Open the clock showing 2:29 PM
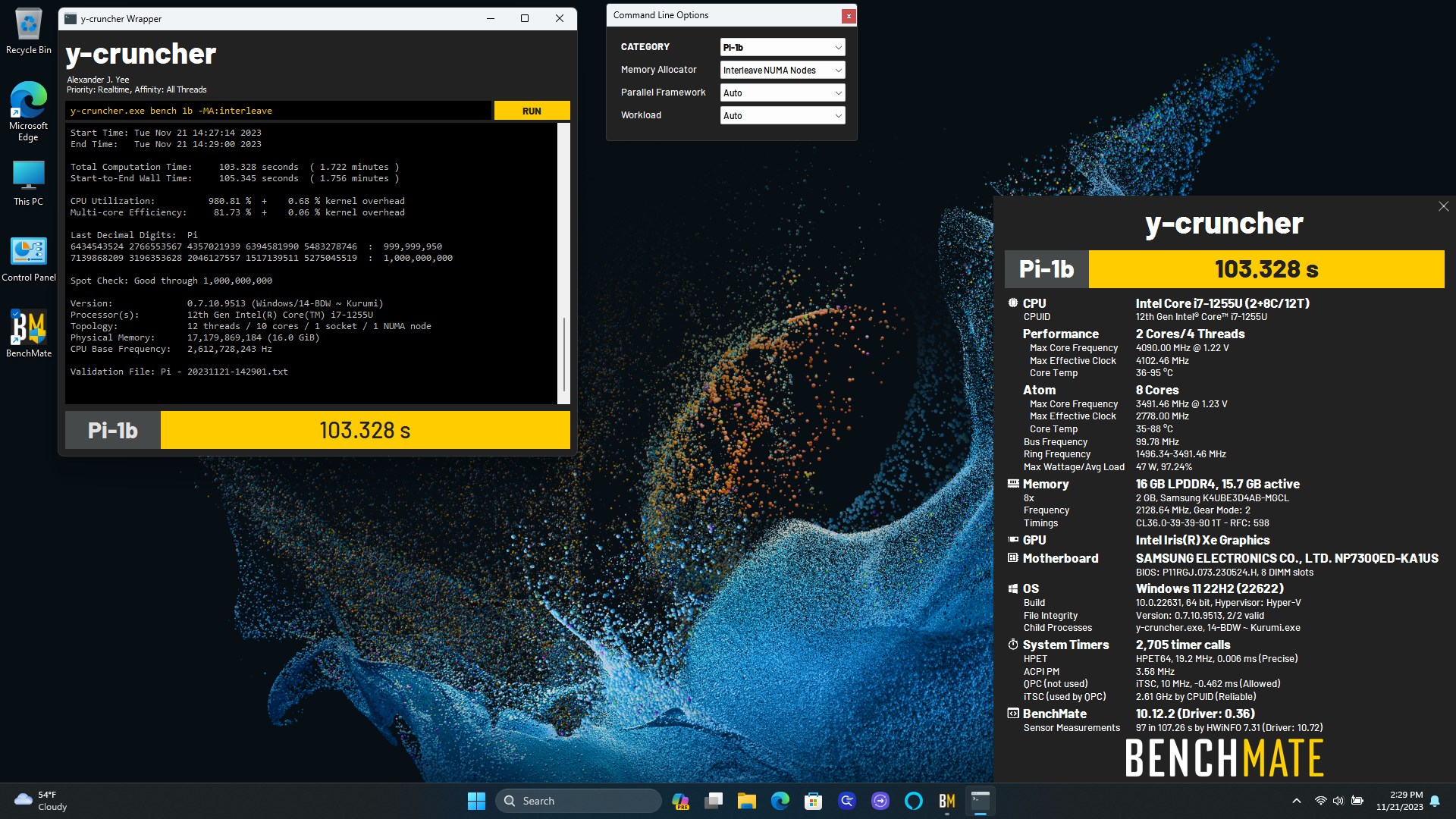 1400,801
